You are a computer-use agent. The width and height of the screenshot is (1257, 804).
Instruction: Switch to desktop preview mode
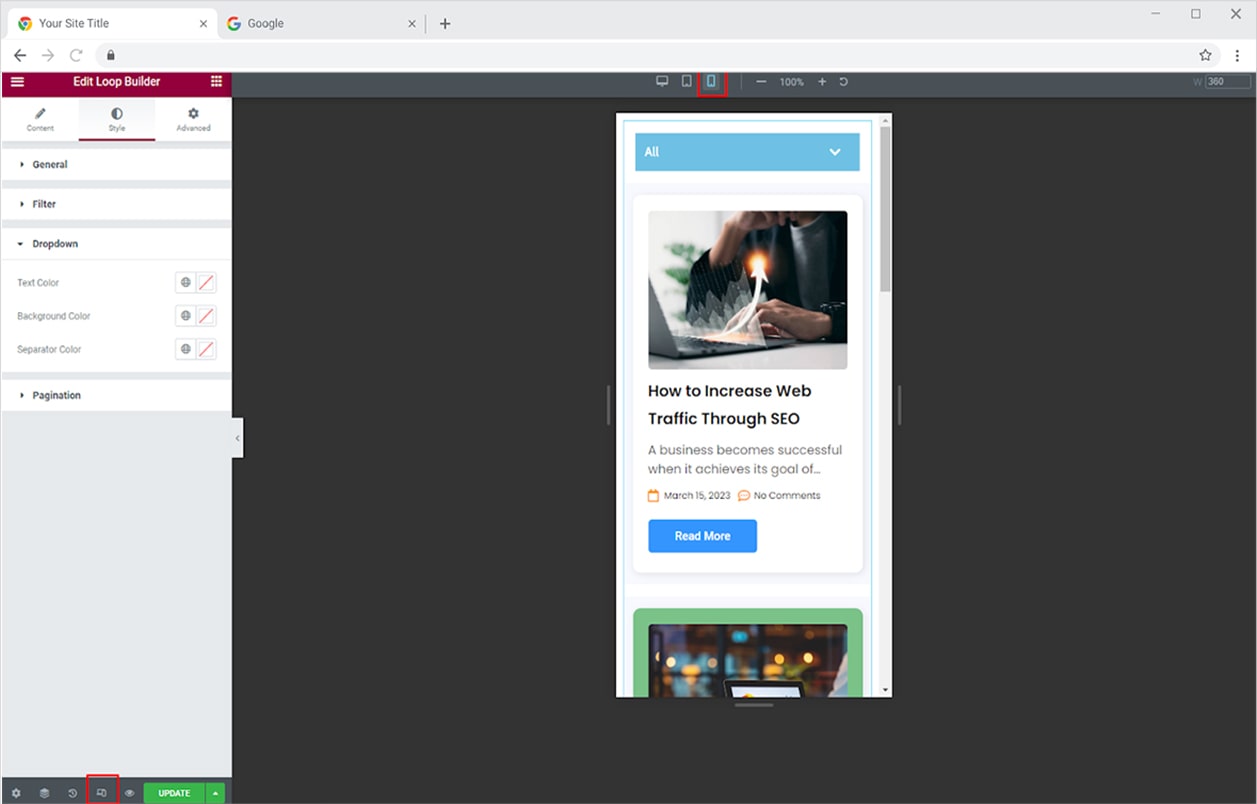[x=662, y=82]
